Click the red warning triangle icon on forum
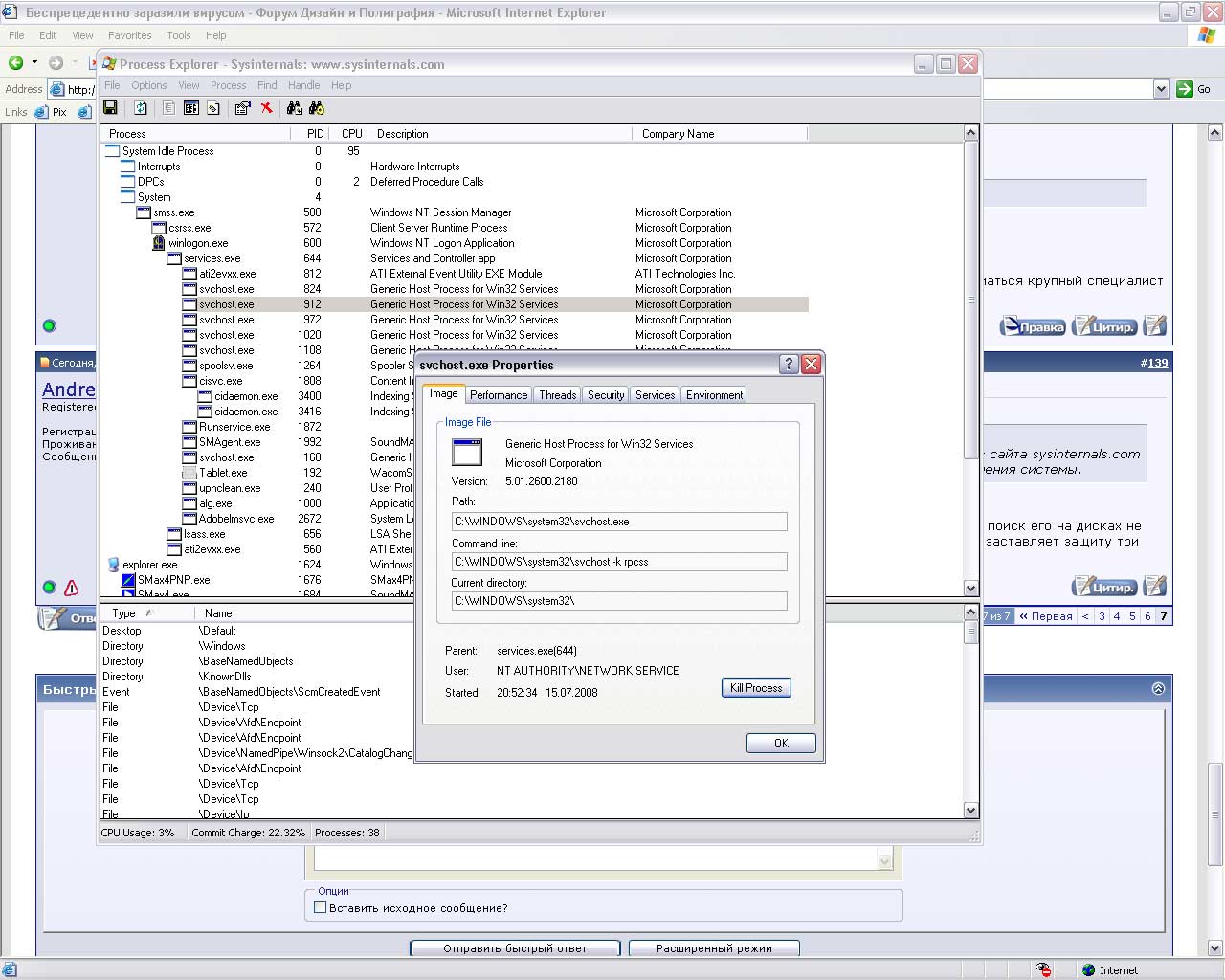1225x980 pixels. (71, 588)
